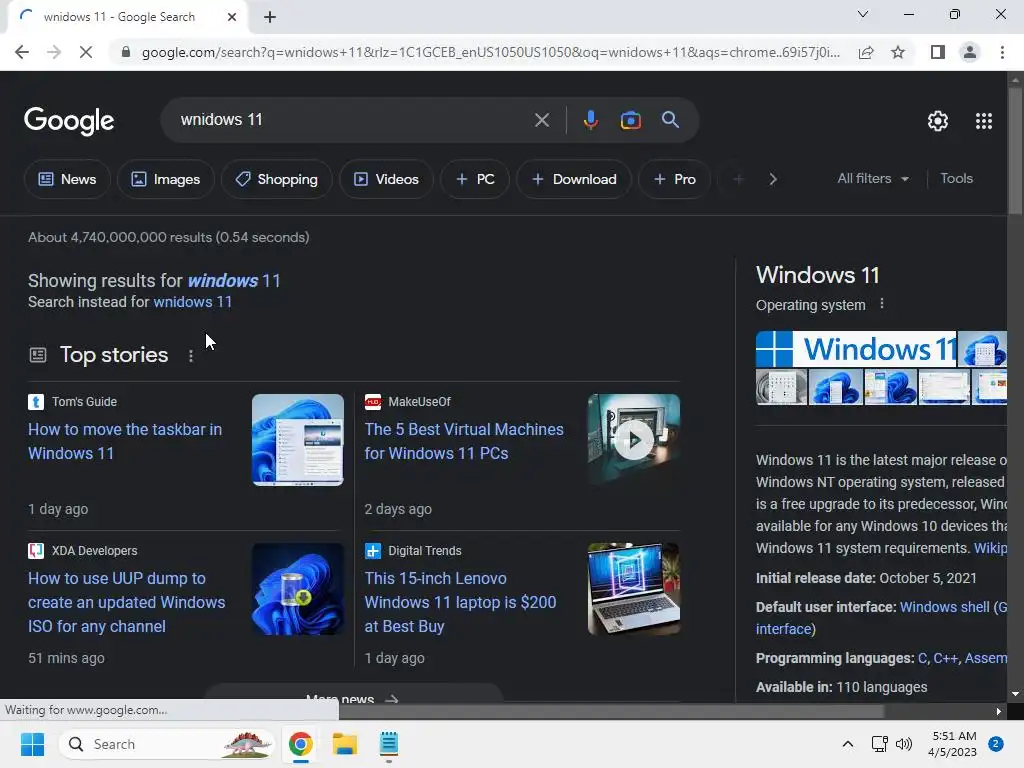Add the Pro refinement chip
1024x768 pixels.
click(x=675, y=179)
